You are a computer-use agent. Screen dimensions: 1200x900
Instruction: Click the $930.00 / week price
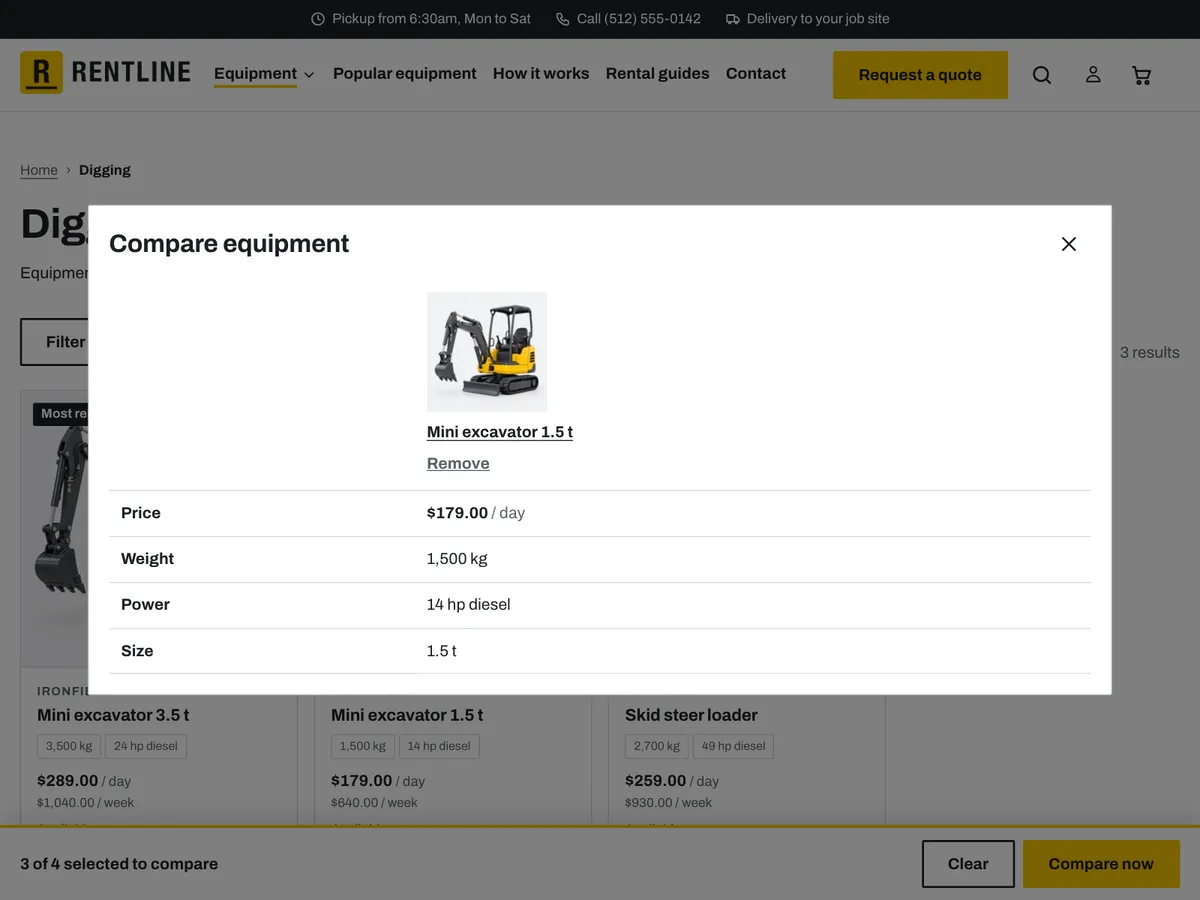668,803
